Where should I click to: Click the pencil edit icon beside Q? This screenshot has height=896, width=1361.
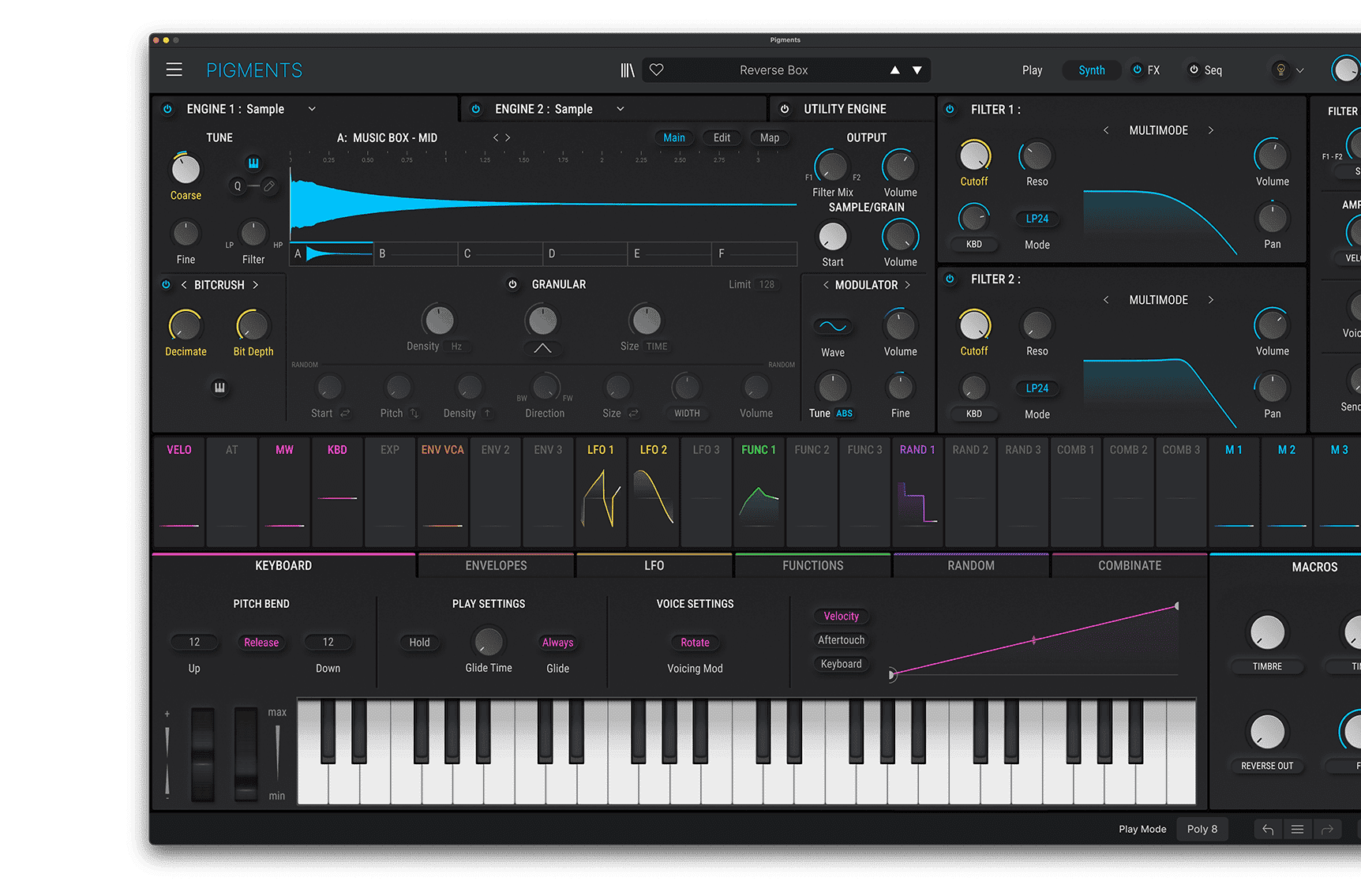coord(269,186)
